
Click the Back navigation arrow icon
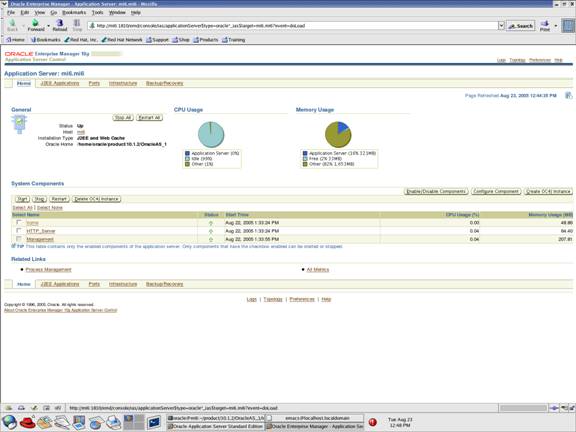click(x=12, y=23)
